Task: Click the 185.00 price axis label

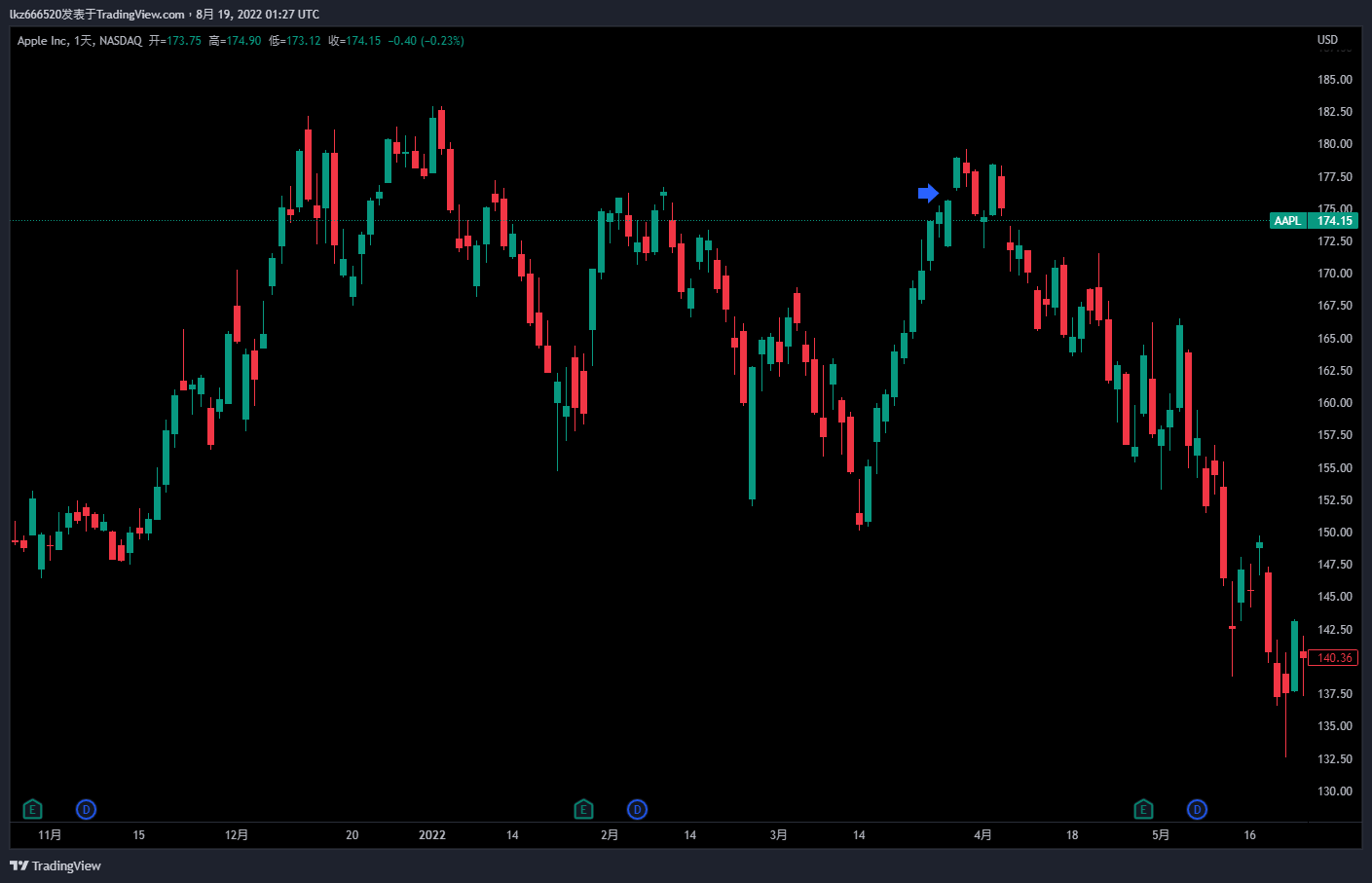Action: click(x=1334, y=80)
